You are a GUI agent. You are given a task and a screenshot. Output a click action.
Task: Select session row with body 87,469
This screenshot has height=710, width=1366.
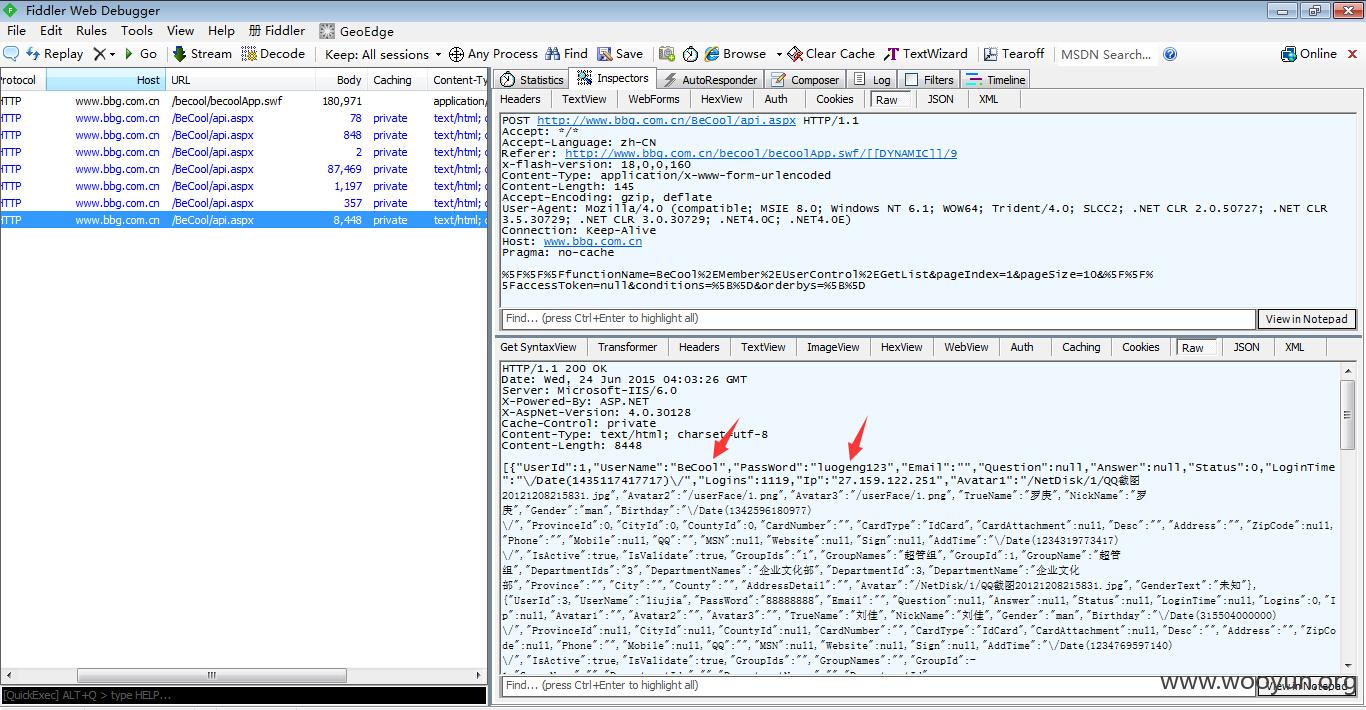click(x=243, y=169)
